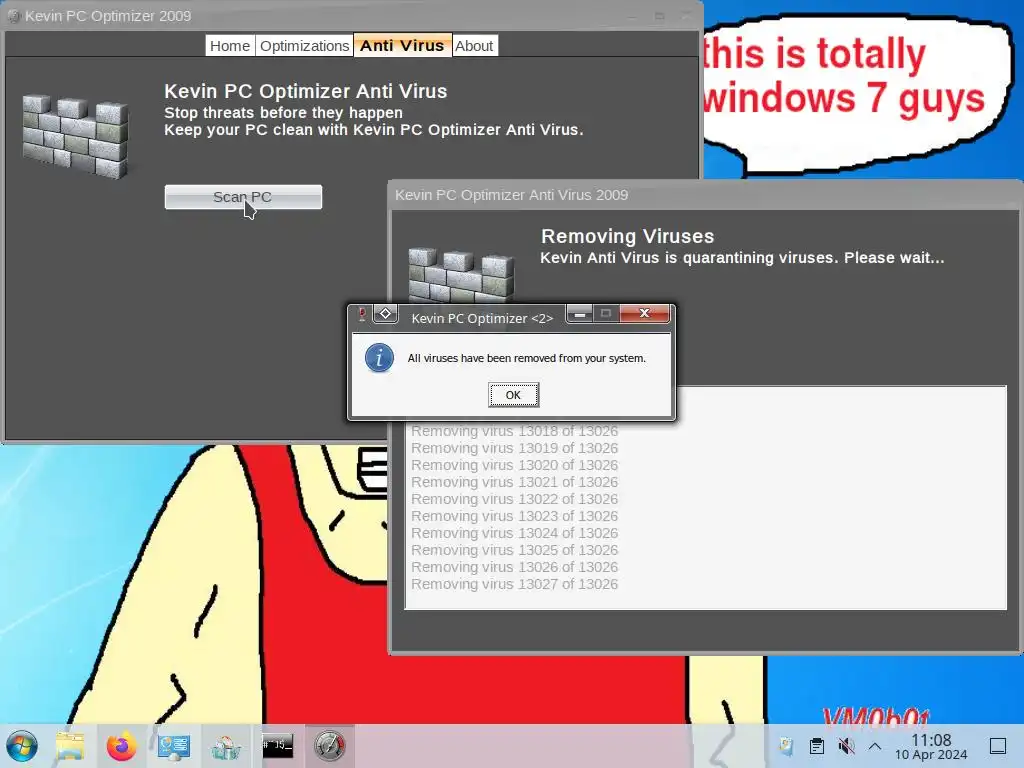Click OK in the viruses removed dialog
The height and width of the screenshot is (768, 1024).
tap(513, 395)
